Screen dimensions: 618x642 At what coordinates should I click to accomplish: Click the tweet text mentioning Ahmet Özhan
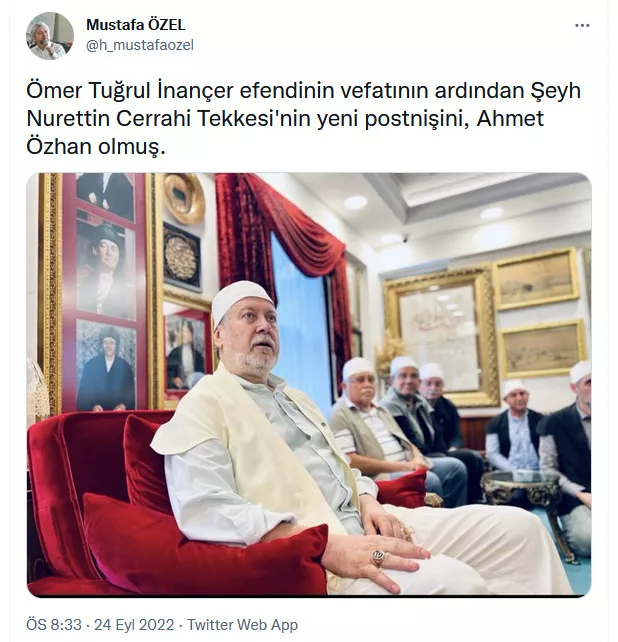(x=303, y=119)
